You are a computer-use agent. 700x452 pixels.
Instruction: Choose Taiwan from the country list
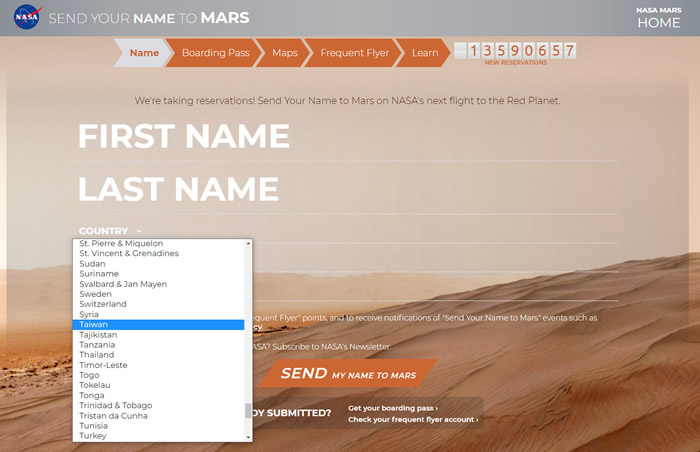click(158, 325)
